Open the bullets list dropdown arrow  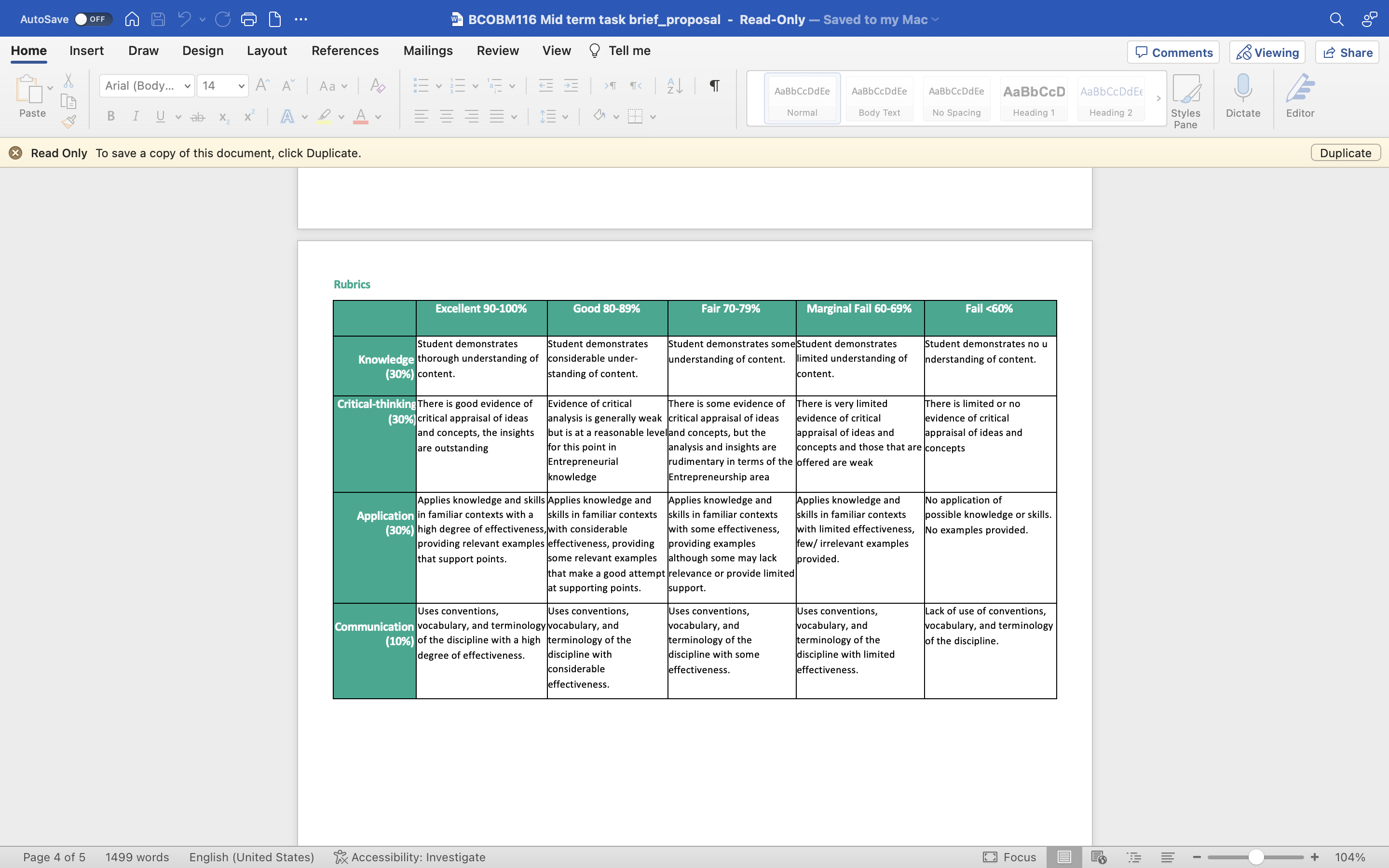438,86
